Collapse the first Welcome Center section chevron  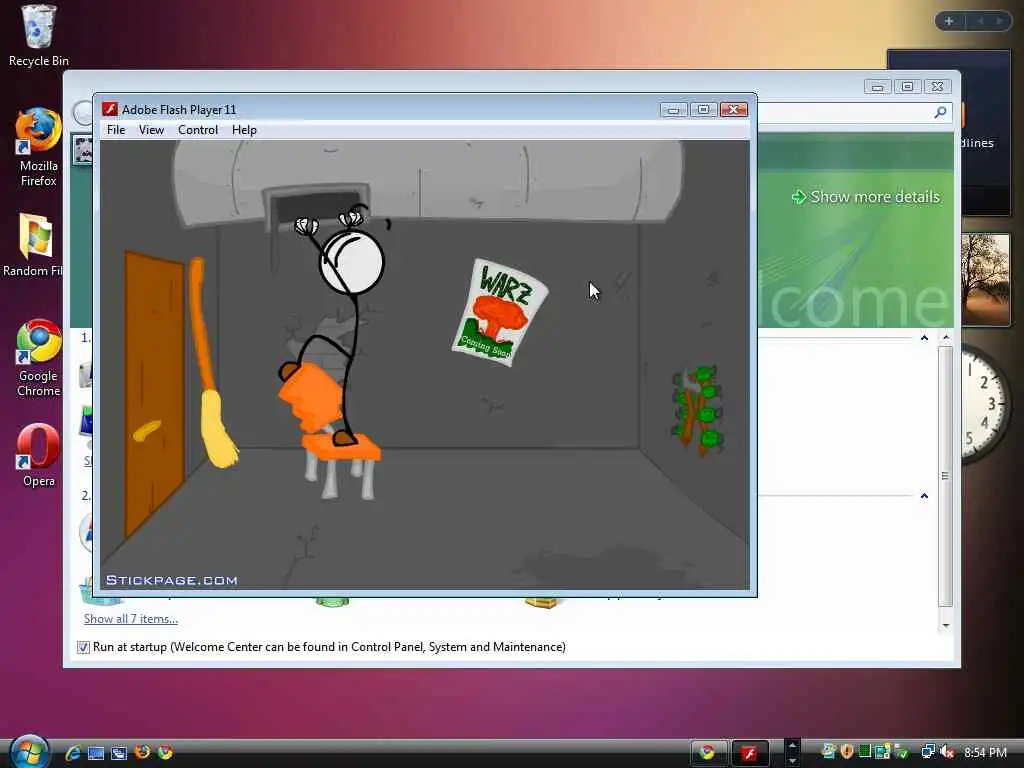924,338
